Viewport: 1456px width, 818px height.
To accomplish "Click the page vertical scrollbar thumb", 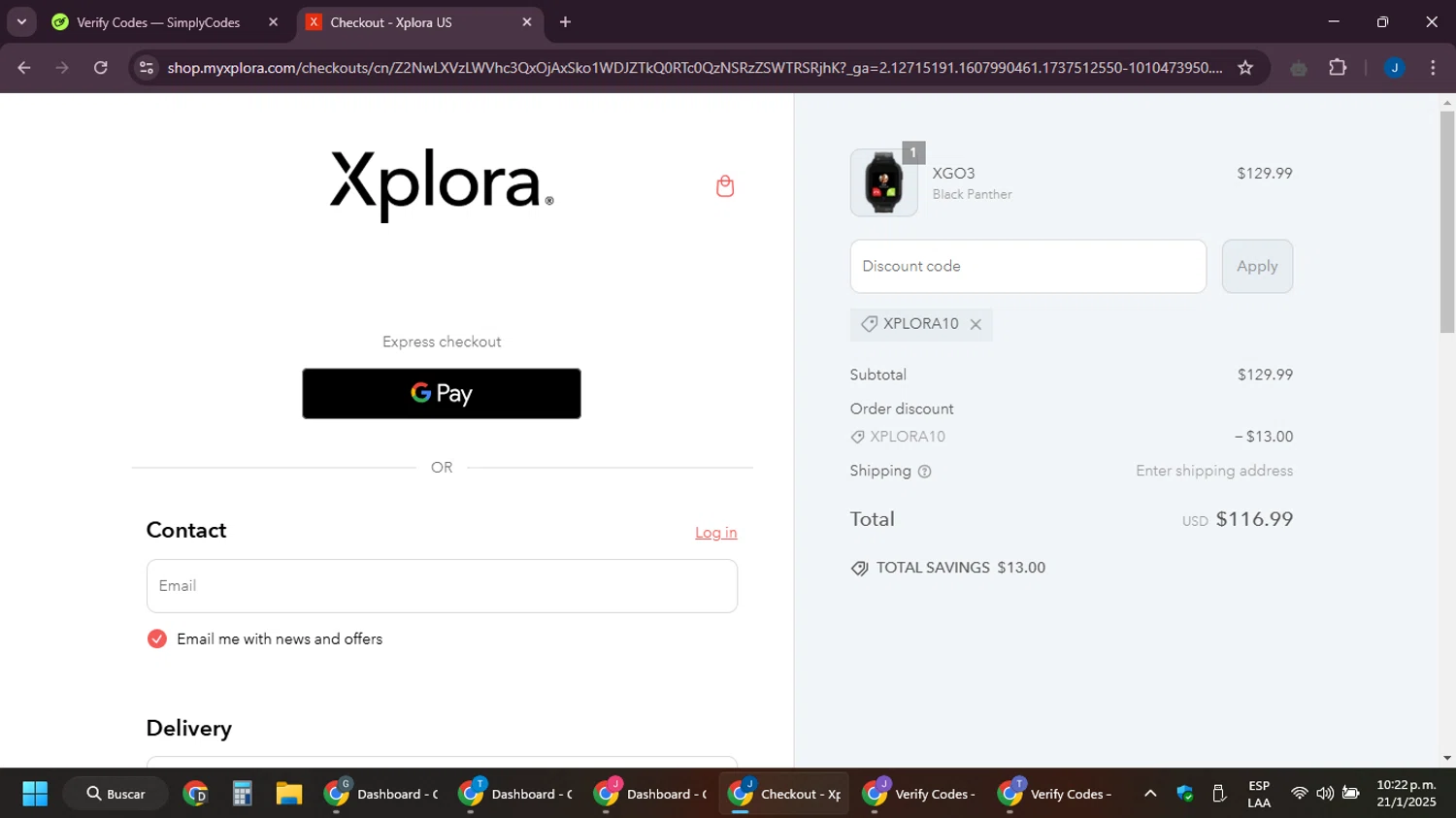I will click(1447, 221).
